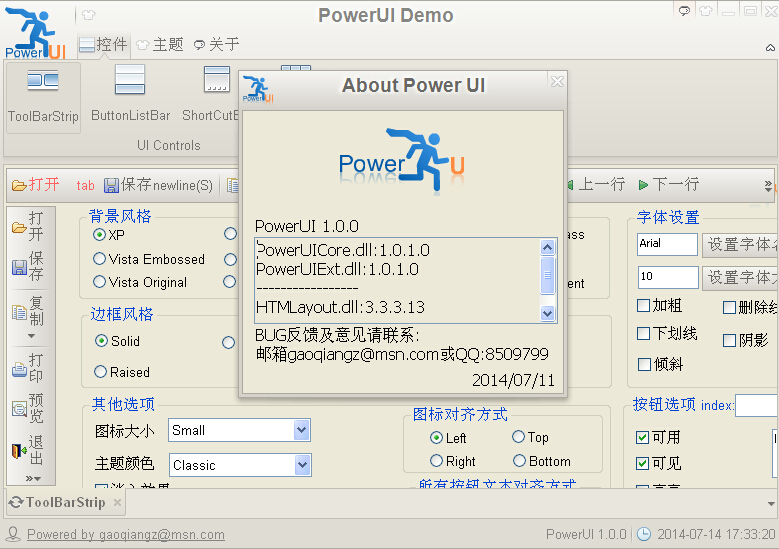This screenshot has width=779, height=549.
Task: Click the scroll up arrow in version list
Action: 547,247
